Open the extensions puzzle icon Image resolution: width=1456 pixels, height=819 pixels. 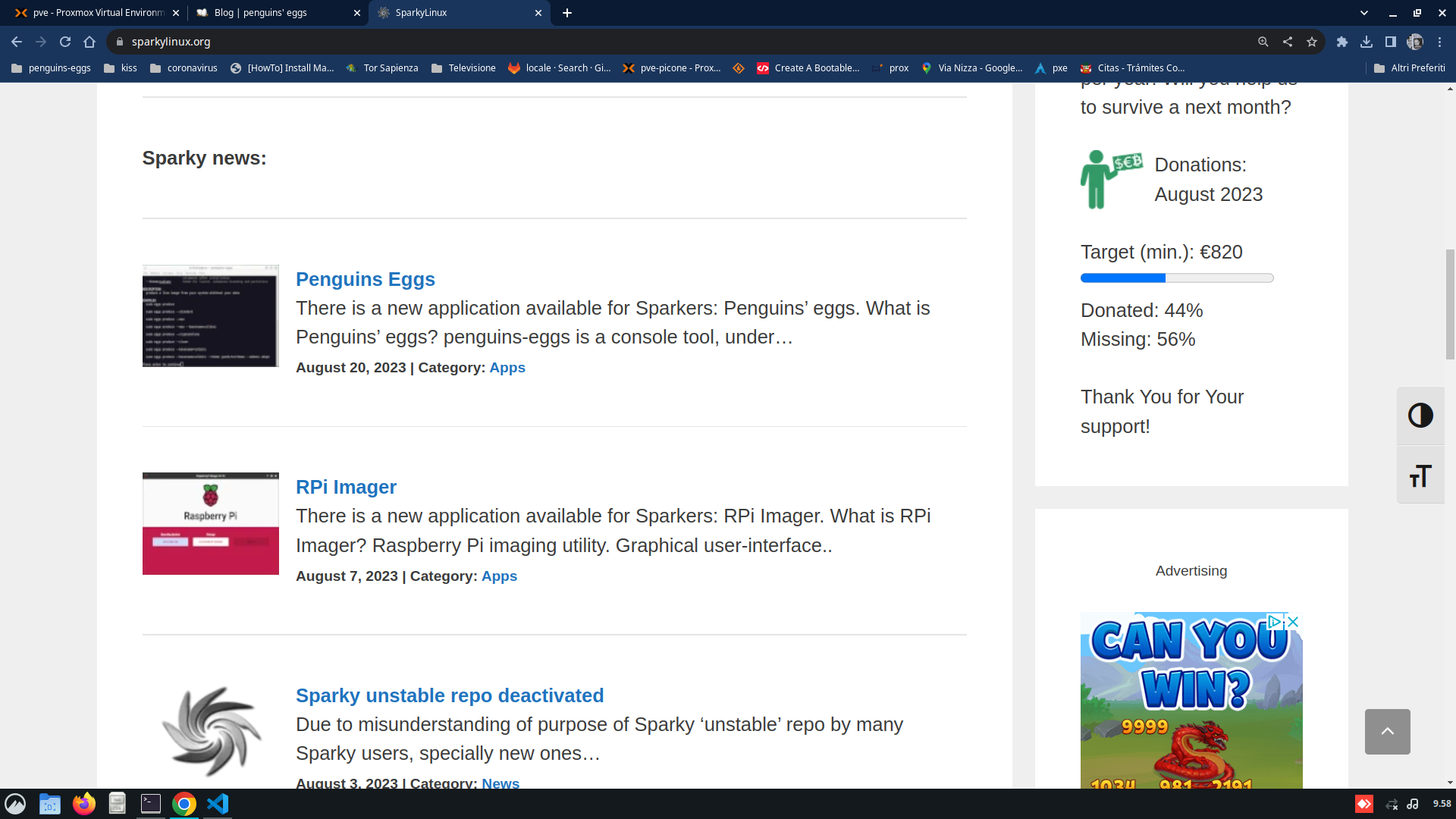[x=1342, y=42]
